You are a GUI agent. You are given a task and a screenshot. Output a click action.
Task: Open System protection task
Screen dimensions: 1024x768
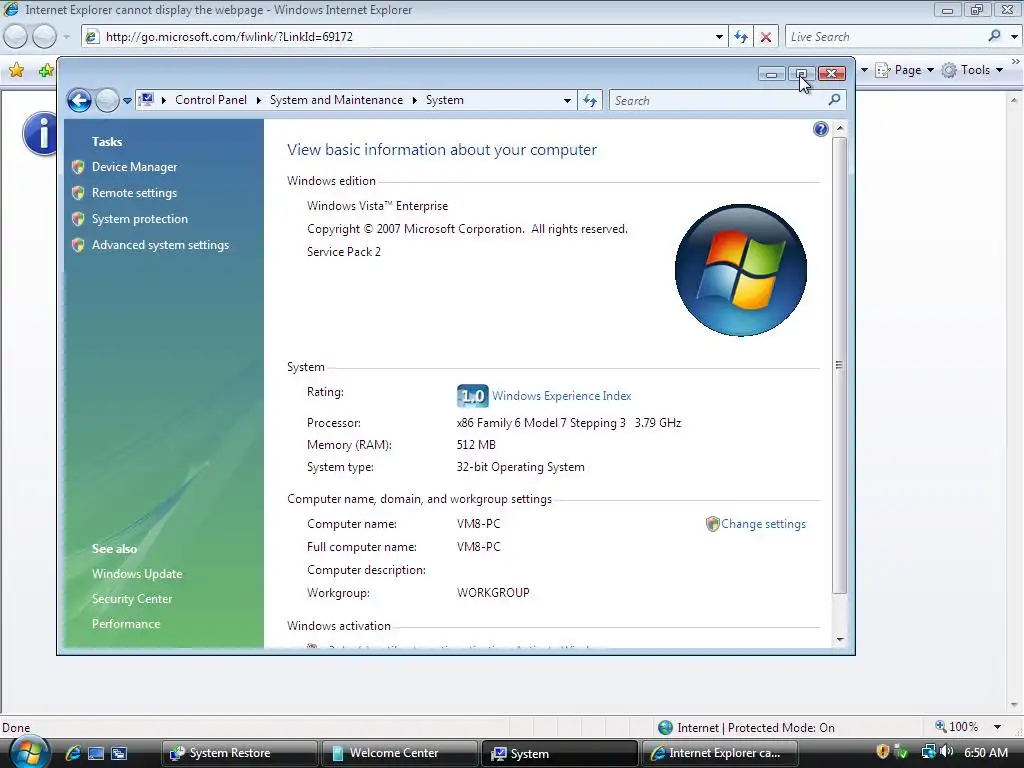tap(140, 219)
